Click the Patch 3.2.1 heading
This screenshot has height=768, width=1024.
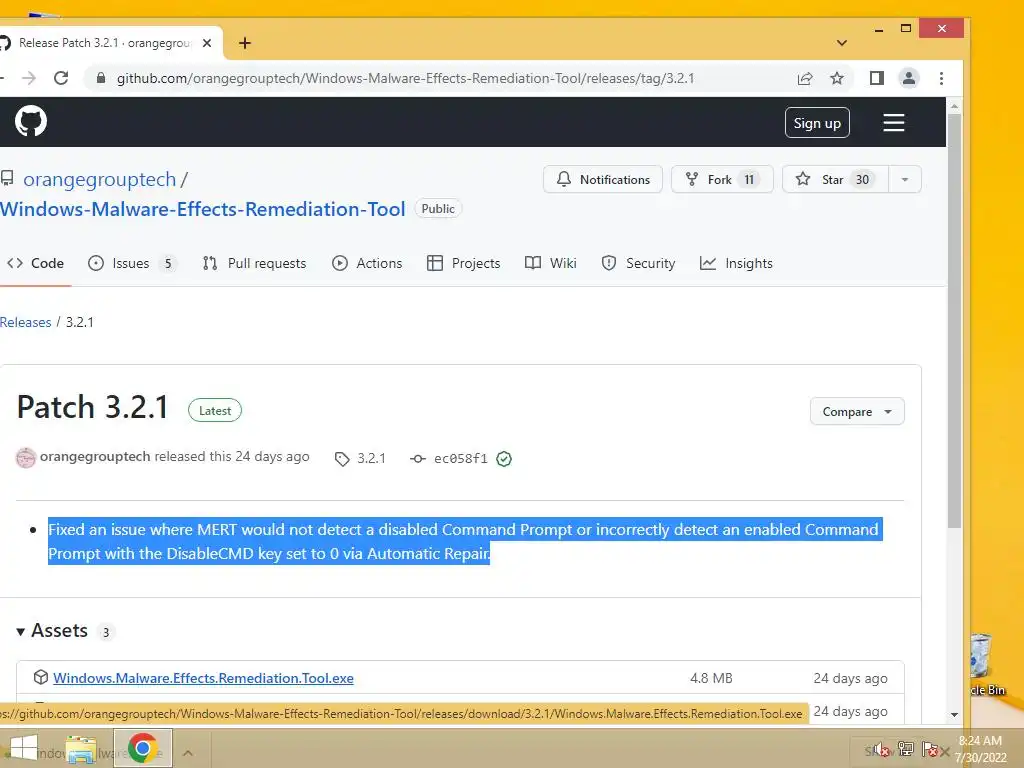93,407
